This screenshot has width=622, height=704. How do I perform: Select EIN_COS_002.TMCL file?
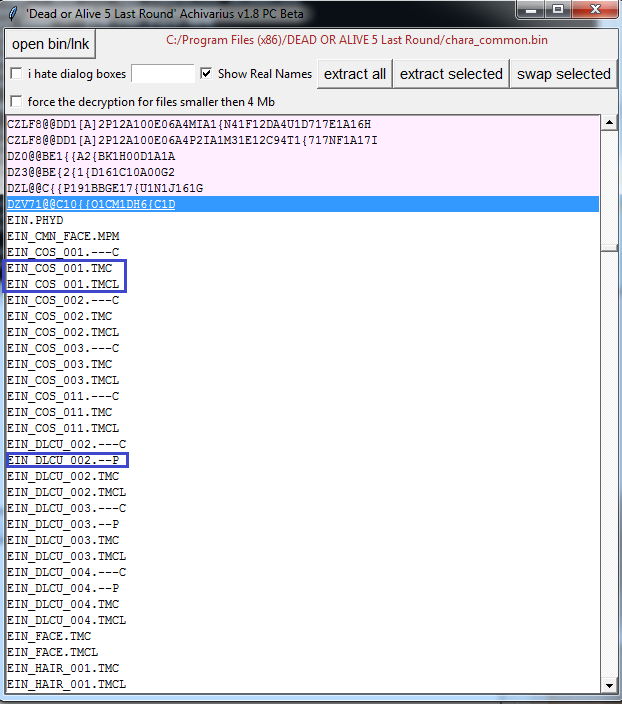pyautogui.click(x=303, y=332)
